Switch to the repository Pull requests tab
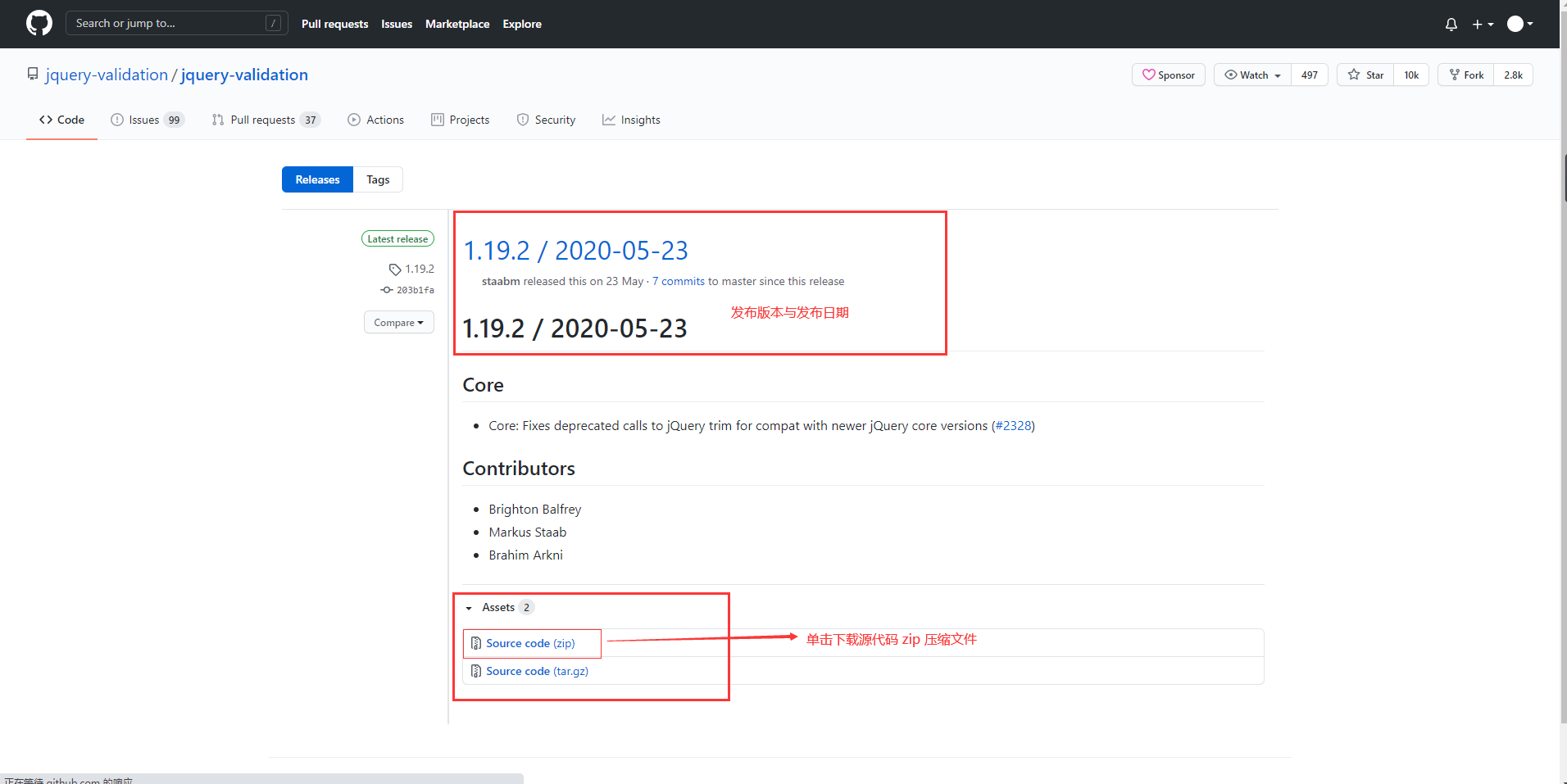This screenshot has width=1567, height=784. 266,120
